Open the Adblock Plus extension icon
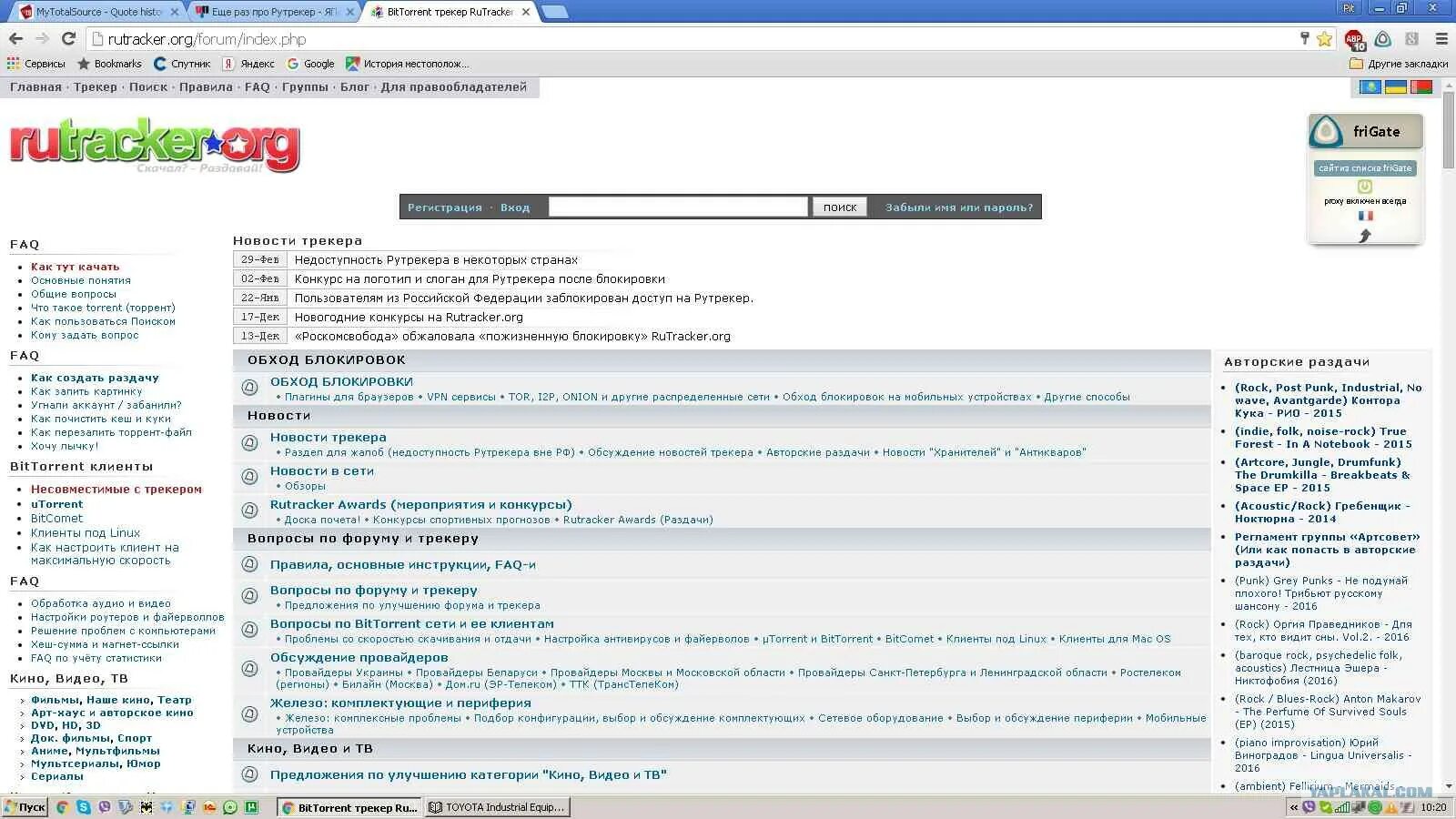The height and width of the screenshot is (819, 1456). 1354,39
